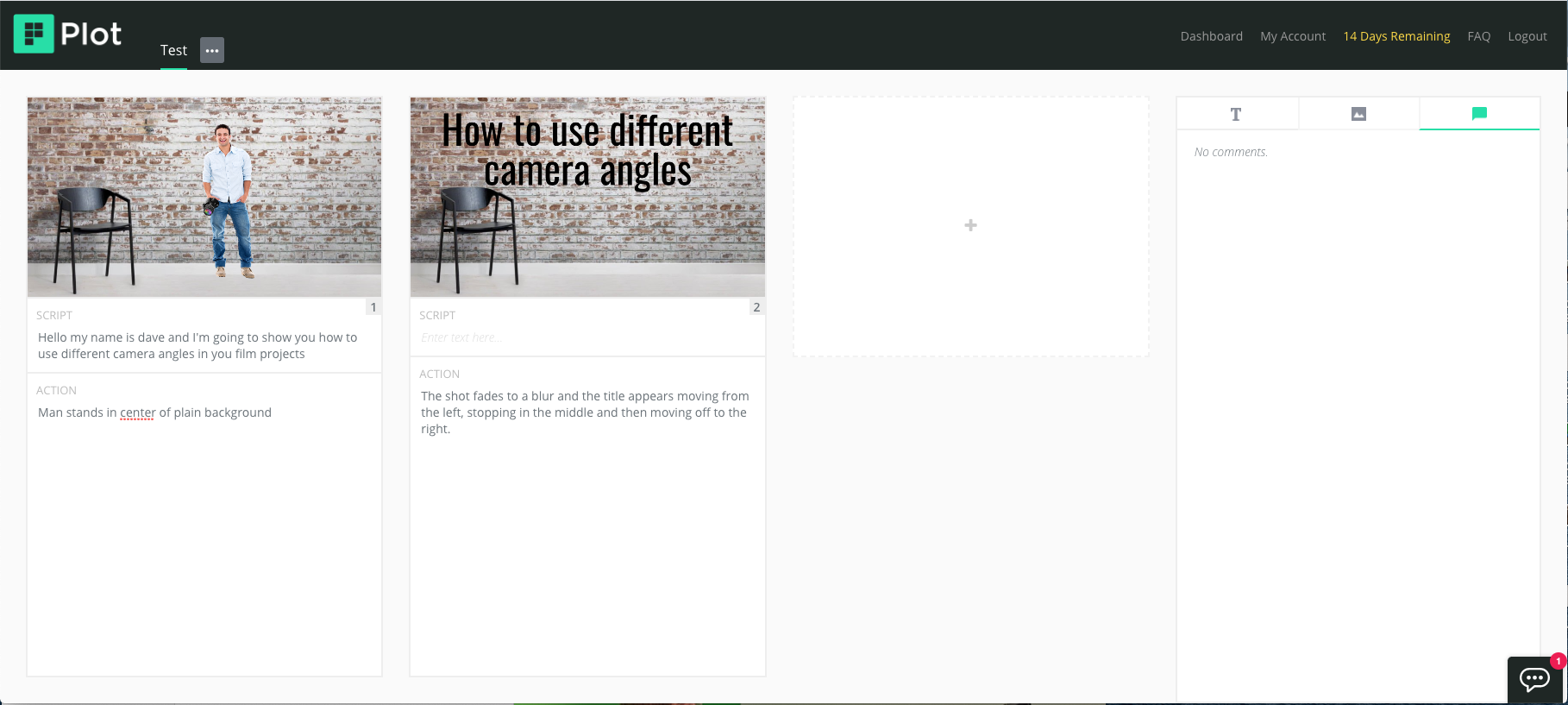Switch to the image tab icon
Image resolution: width=1568 pixels, height=705 pixels.
1358,114
